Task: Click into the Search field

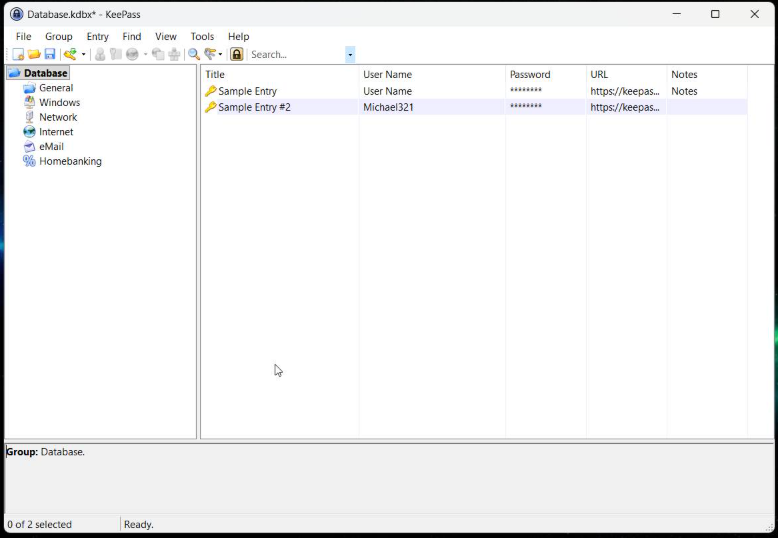Action: pyautogui.click(x=297, y=55)
